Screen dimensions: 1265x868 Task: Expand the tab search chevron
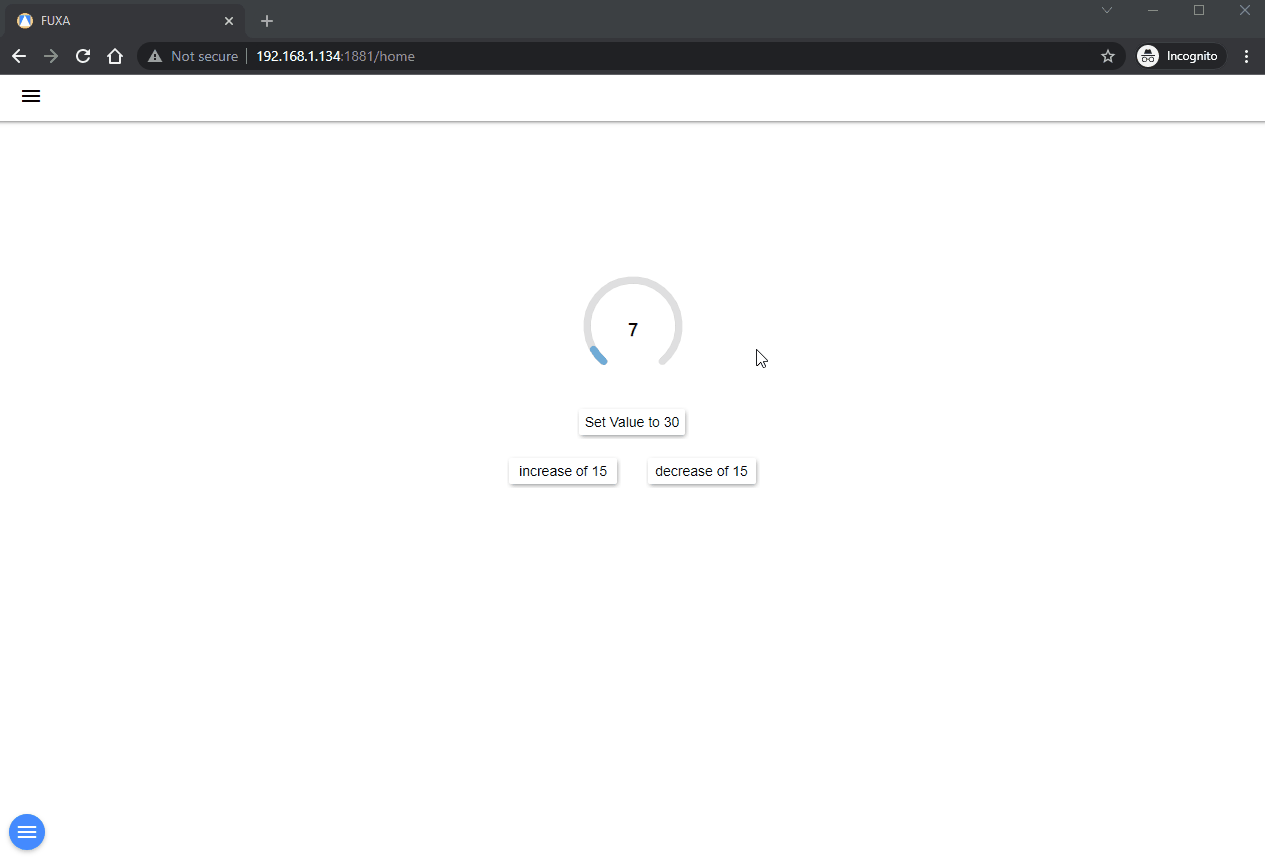coord(1107,10)
